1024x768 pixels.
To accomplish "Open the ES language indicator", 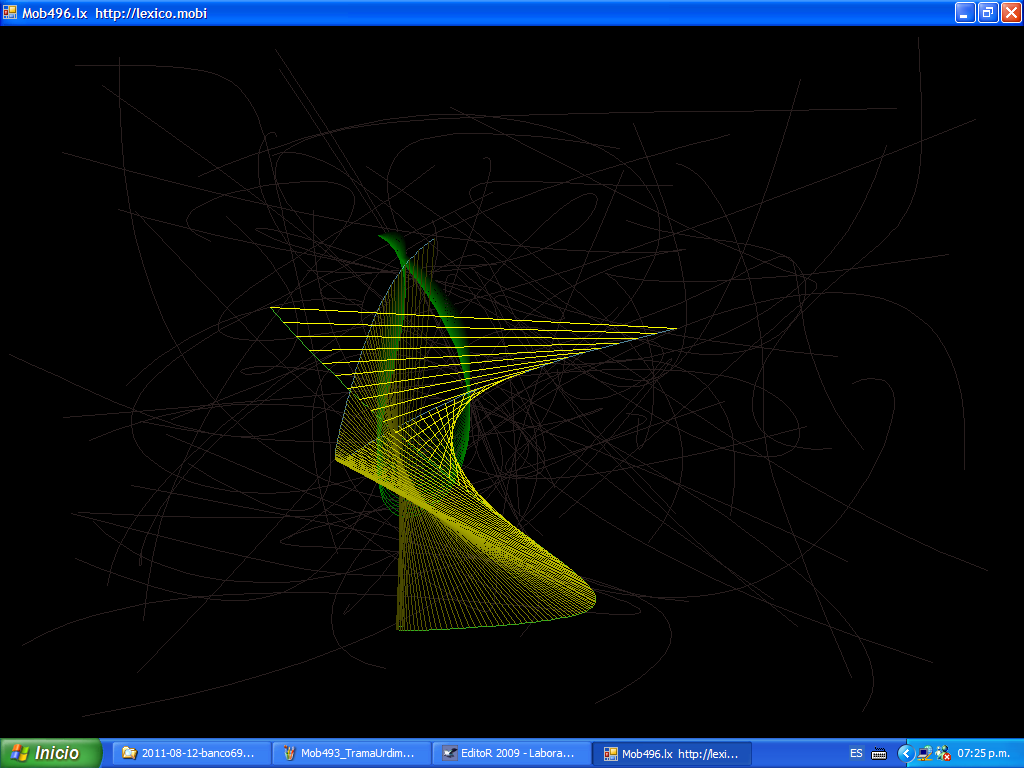I will pos(856,753).
